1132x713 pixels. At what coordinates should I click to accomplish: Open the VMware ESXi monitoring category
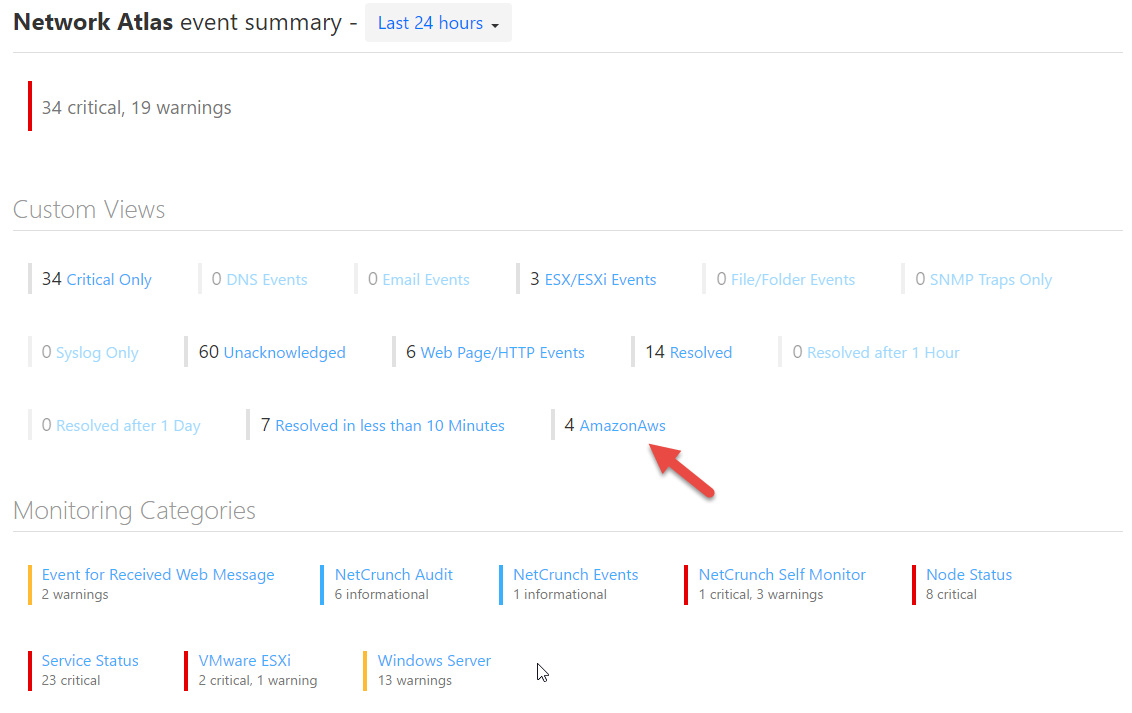[x=244, y=660]
